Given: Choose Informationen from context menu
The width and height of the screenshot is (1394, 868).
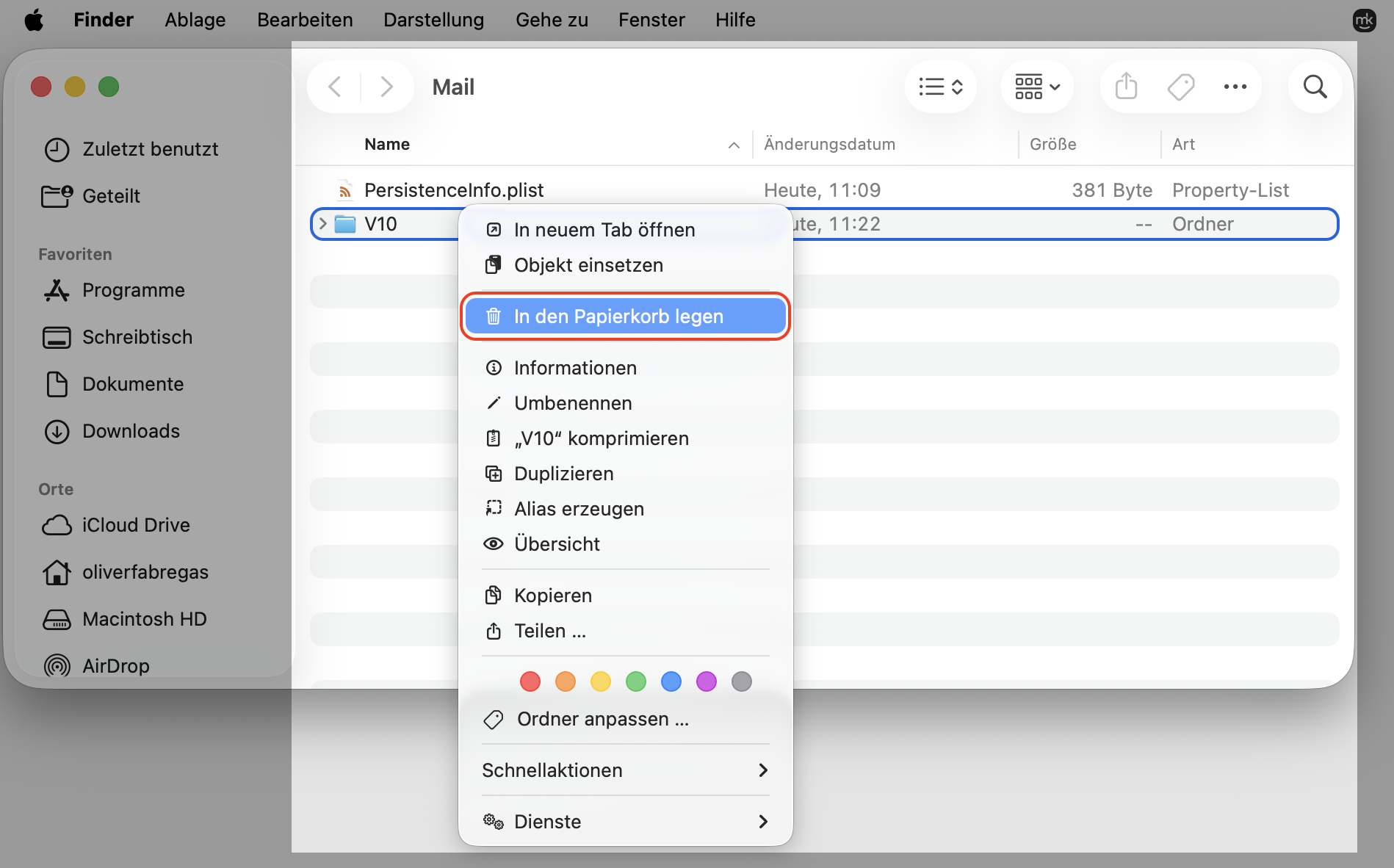Looking at the screenshot, I should (626, 368).
